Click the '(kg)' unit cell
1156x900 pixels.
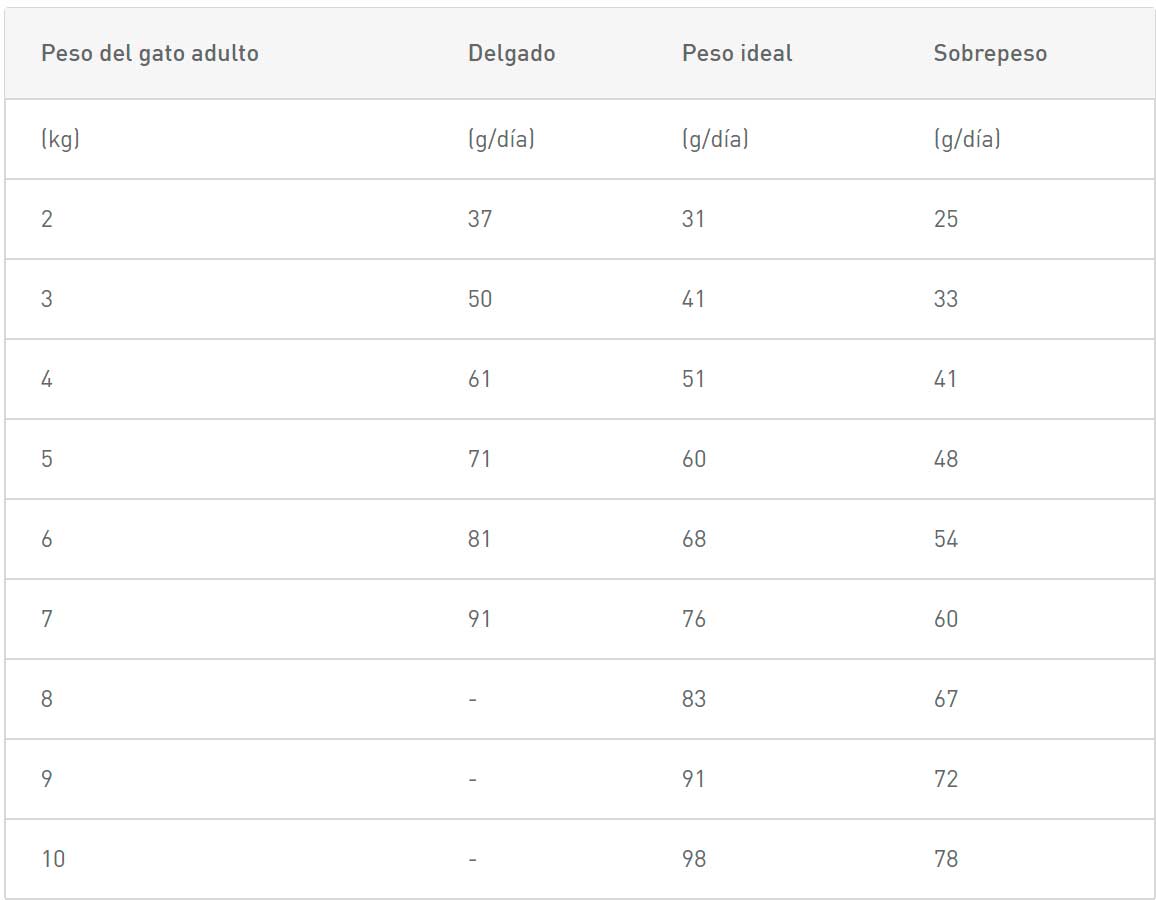click(x=60, y=139)
